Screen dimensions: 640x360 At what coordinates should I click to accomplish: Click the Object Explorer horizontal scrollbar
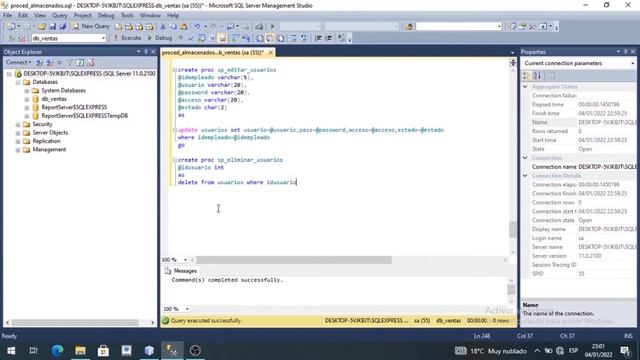point(75,322)
